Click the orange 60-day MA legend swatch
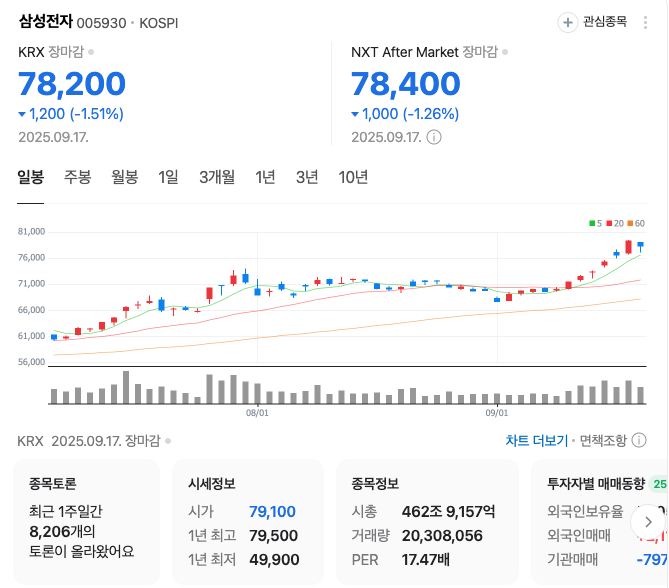 pos(630,223)
